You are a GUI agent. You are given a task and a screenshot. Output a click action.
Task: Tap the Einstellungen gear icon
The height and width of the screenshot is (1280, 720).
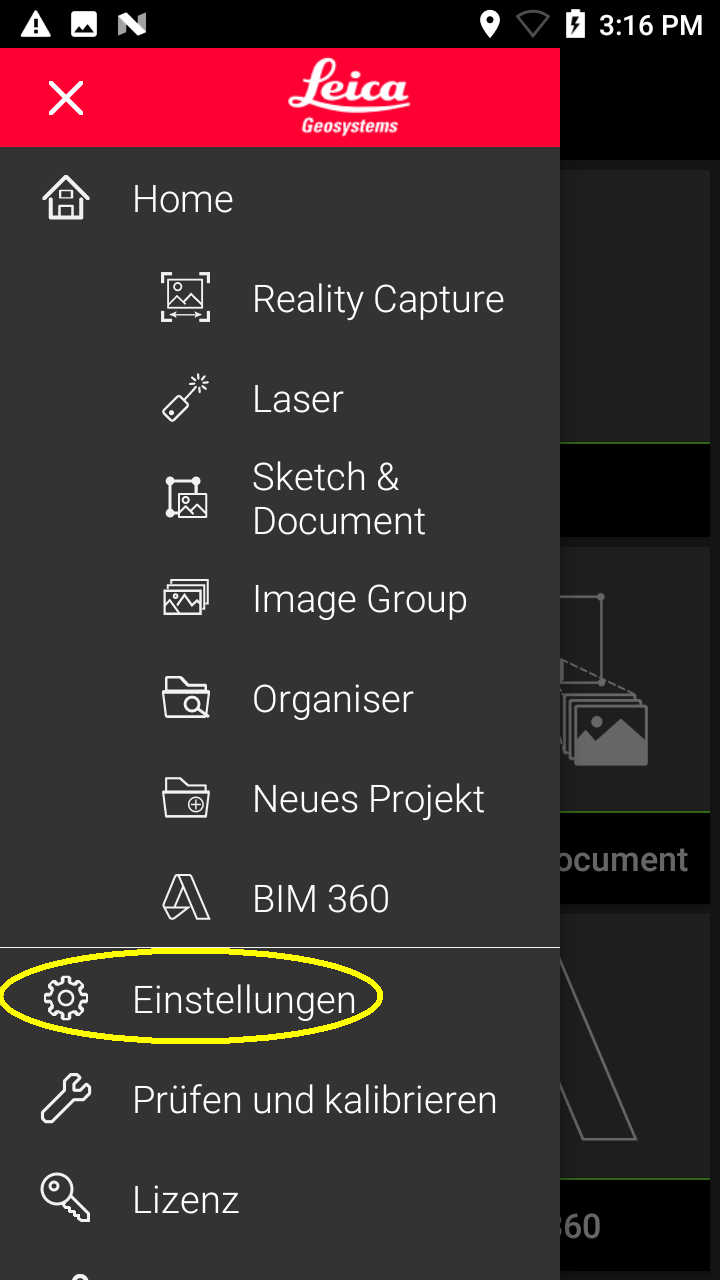pos(66,998)
